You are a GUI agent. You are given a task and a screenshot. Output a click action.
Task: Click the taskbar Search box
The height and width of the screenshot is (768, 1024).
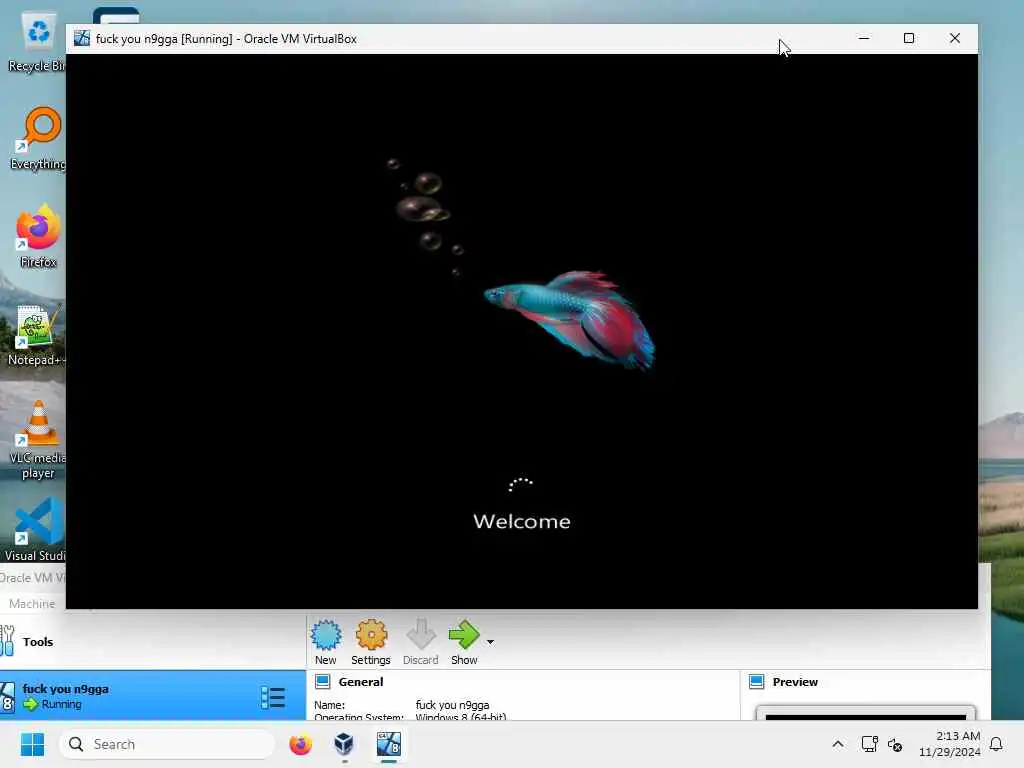[x=167, y=744]
